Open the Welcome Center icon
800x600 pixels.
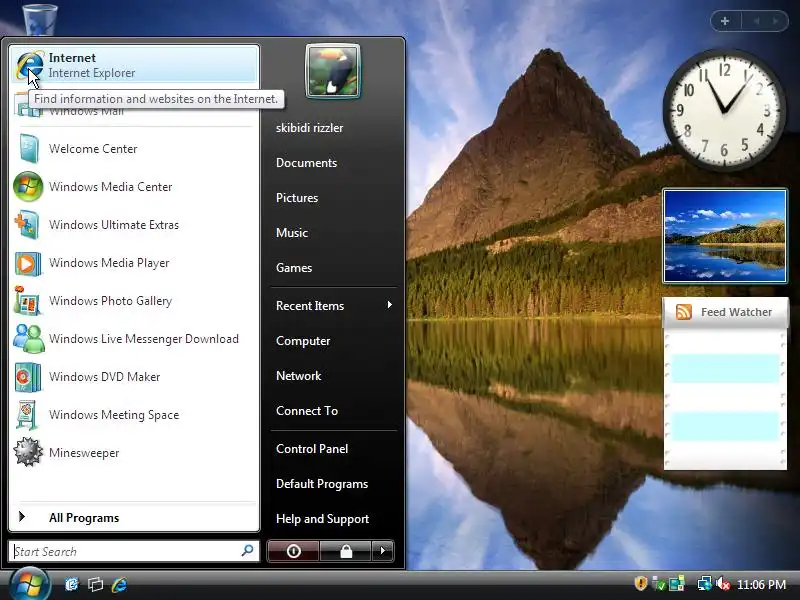click(29, 148)
